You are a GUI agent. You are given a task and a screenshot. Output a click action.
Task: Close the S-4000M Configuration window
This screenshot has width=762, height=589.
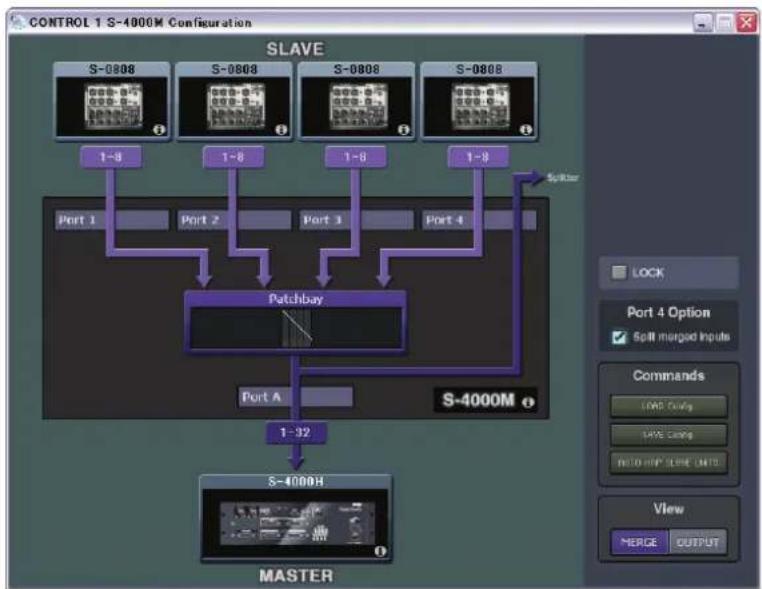click(x=746, y=22)
